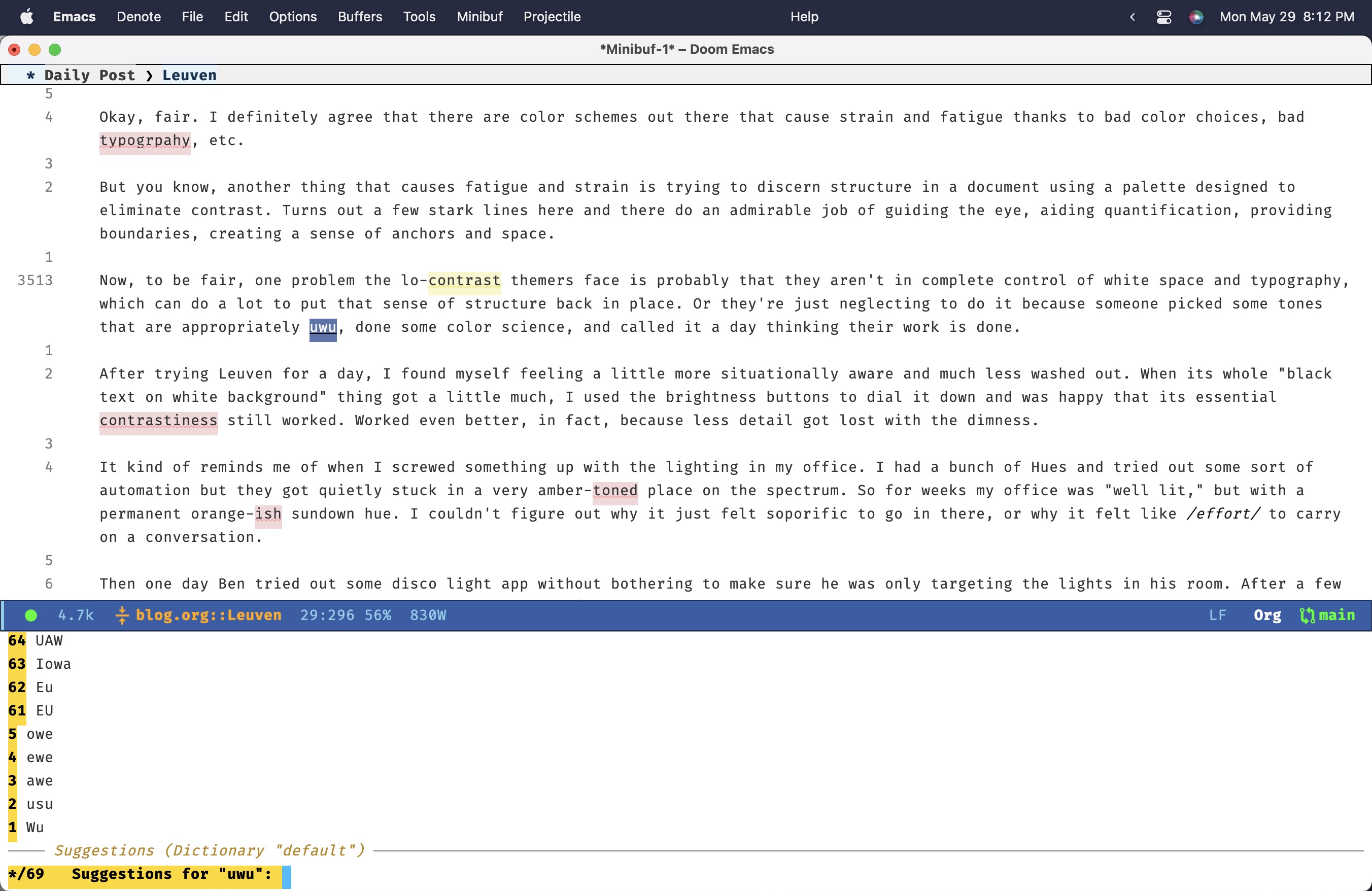Viewport: 1372px width, 891px height.
Task: Open the Projectile menu
Action: [551, 17]
